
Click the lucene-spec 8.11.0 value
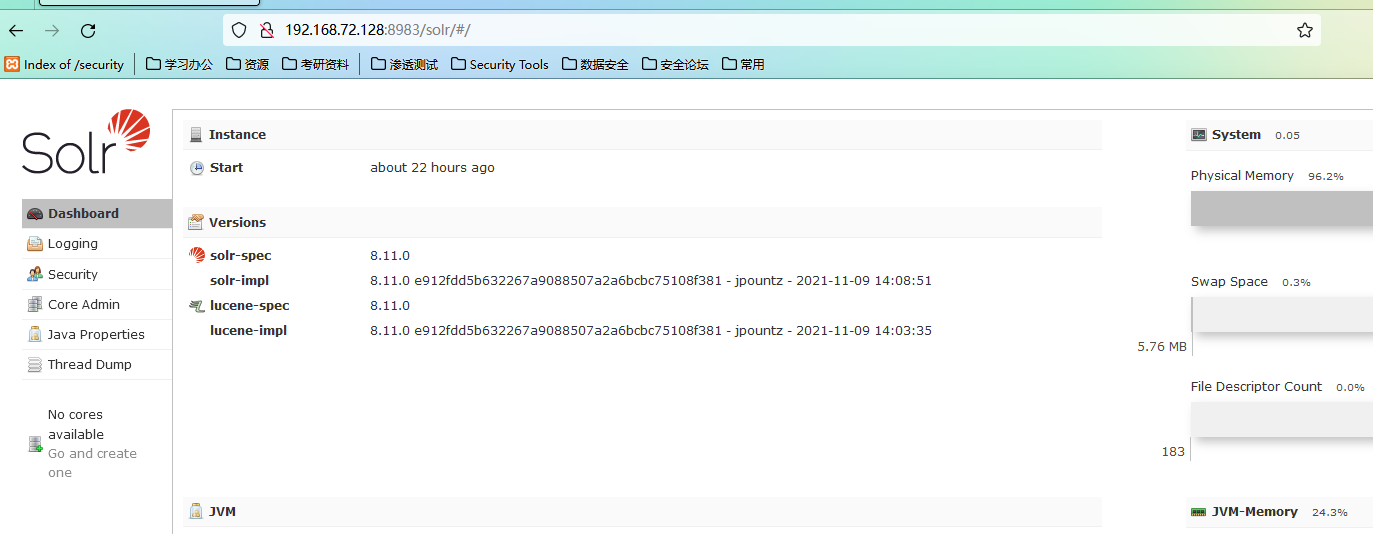[390, 306]
